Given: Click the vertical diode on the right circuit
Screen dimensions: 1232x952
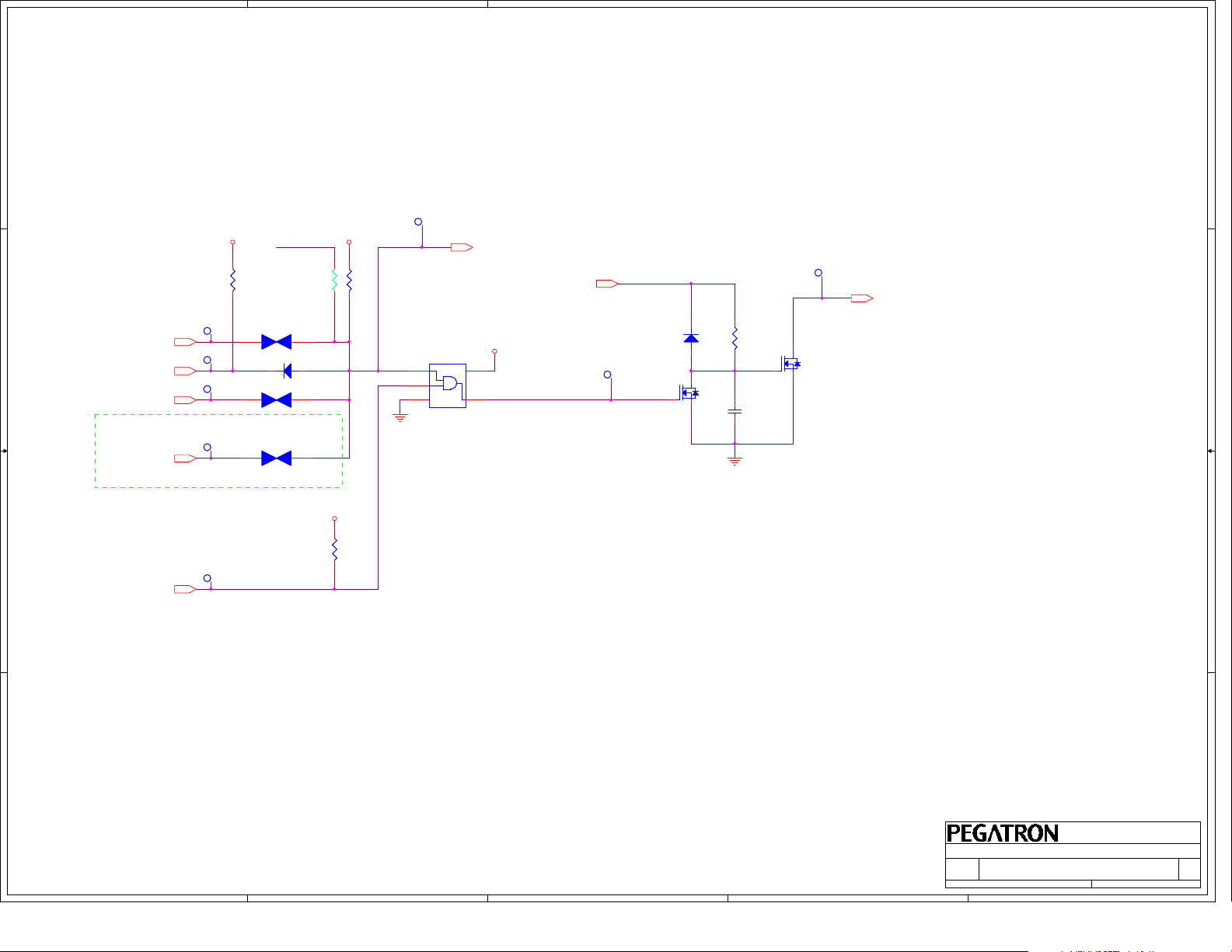Looking at the screenshot, I should pos(691,338).
